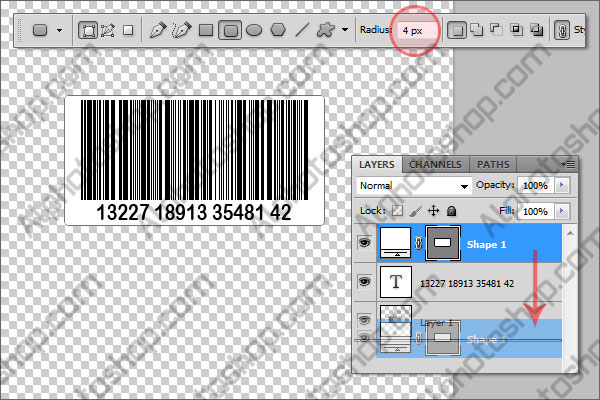Choose the Freeform Pen tool
600x400 pixels.
[182, 30]
